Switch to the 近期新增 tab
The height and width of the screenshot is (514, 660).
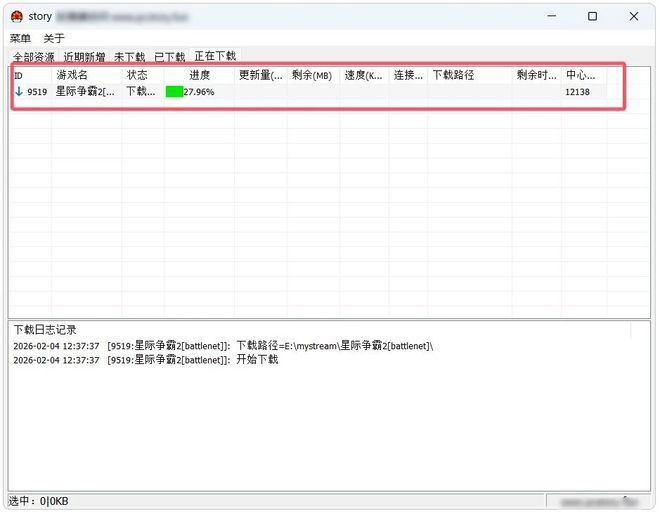coord(84,57)
